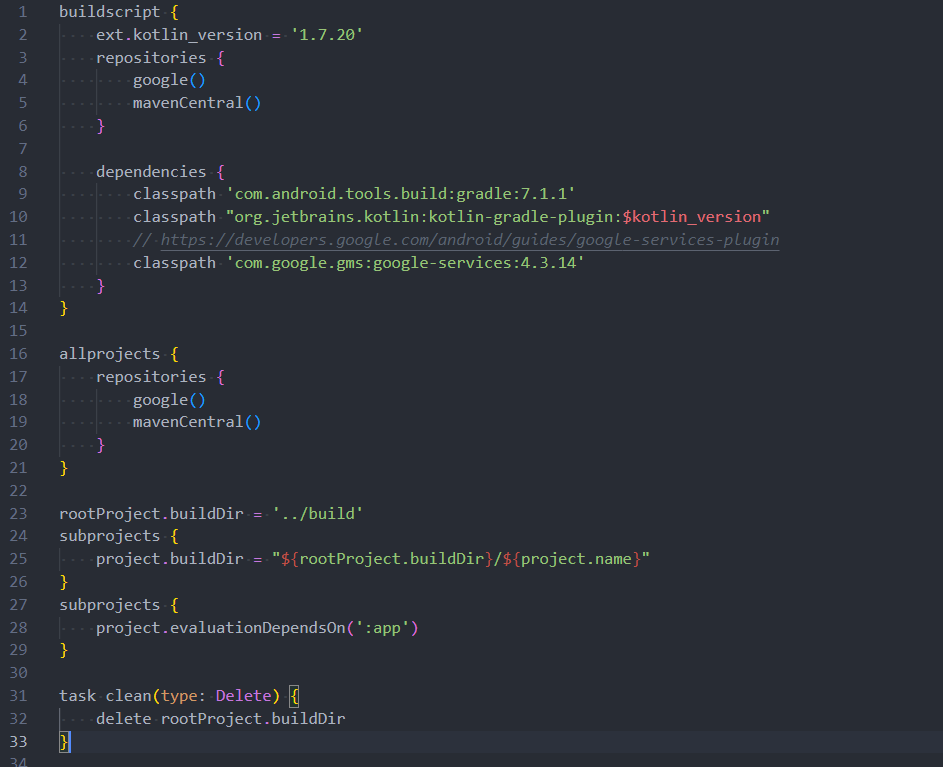
Task: Click line number 33 in gutter
Action: [x=19, y=742]
